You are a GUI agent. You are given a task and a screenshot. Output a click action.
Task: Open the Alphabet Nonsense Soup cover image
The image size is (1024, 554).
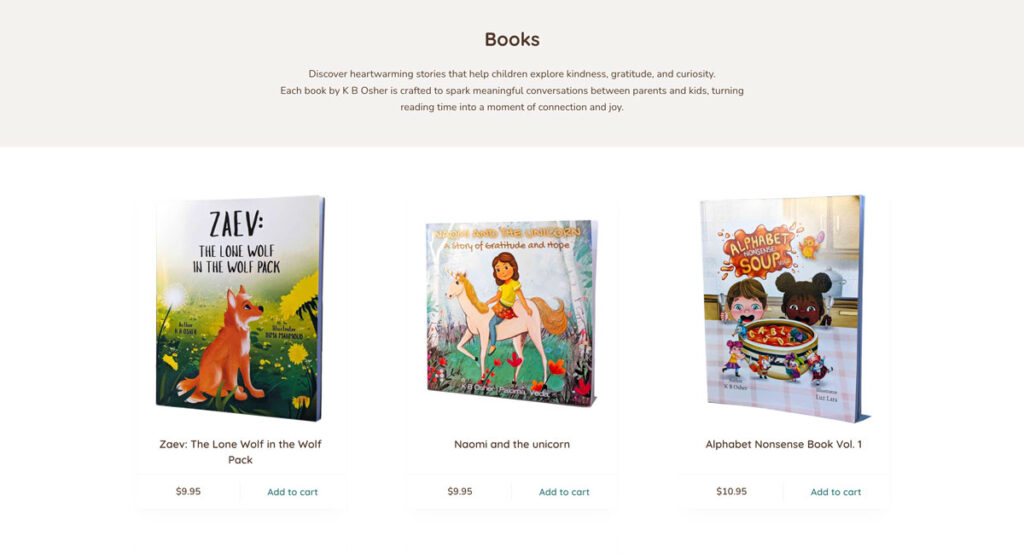click(784, 308)
